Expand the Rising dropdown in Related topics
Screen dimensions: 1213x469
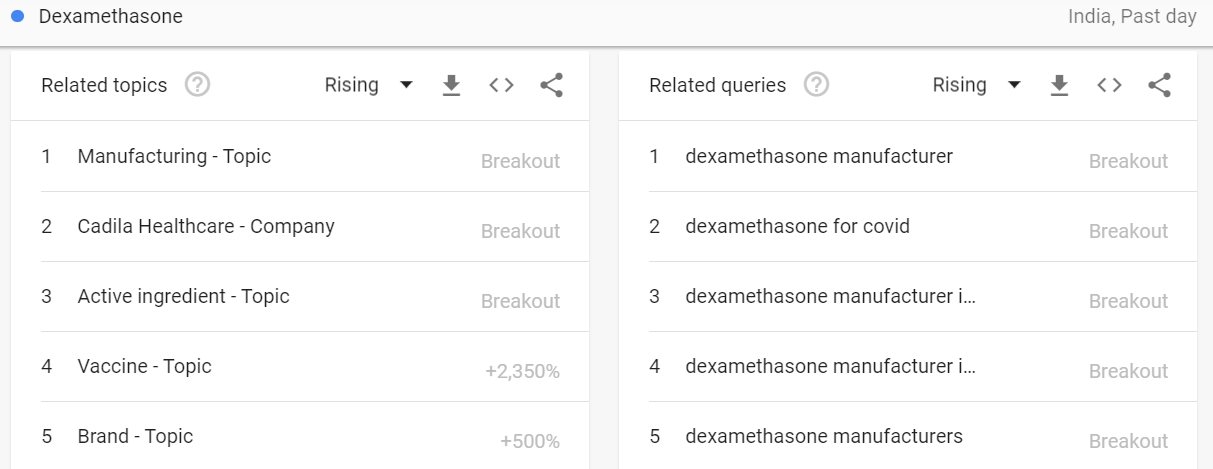pos(368,86)
